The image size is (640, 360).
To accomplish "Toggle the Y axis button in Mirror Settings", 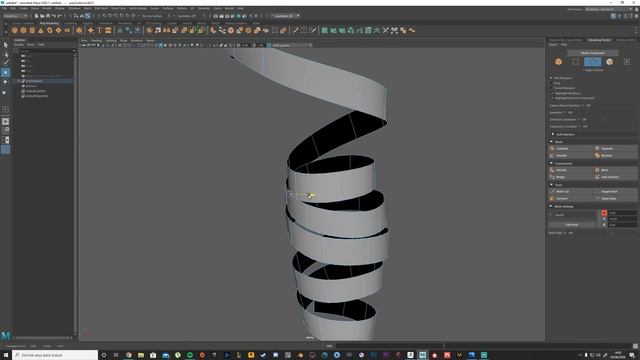I will (x=604, y=219).
